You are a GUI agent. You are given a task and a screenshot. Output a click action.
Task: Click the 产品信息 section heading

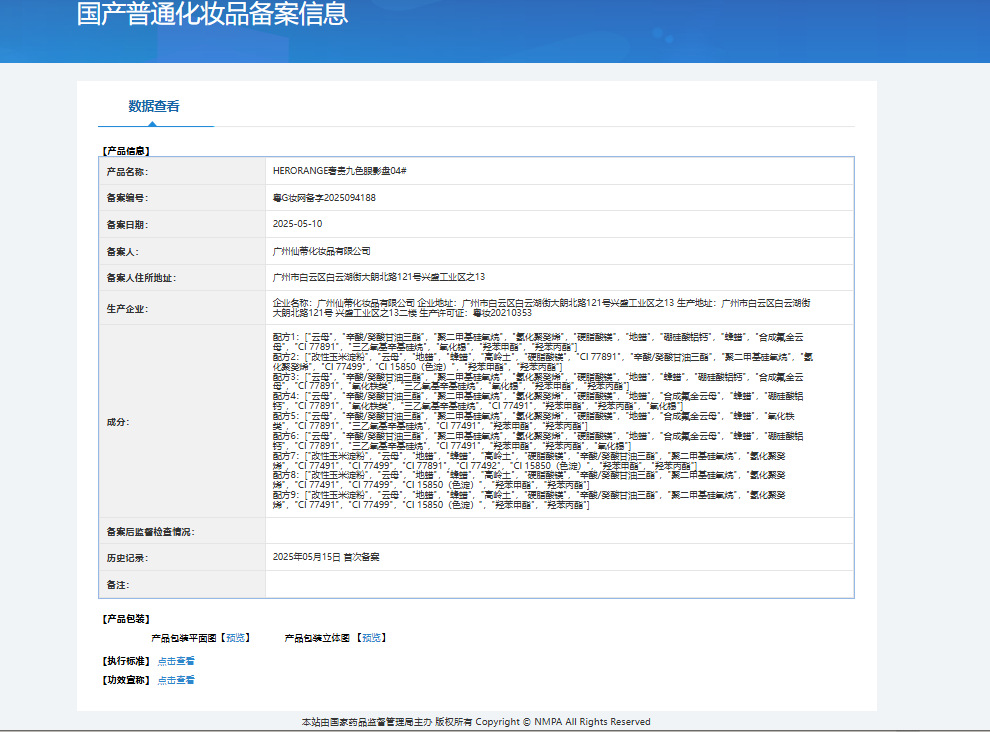point(126,151)
